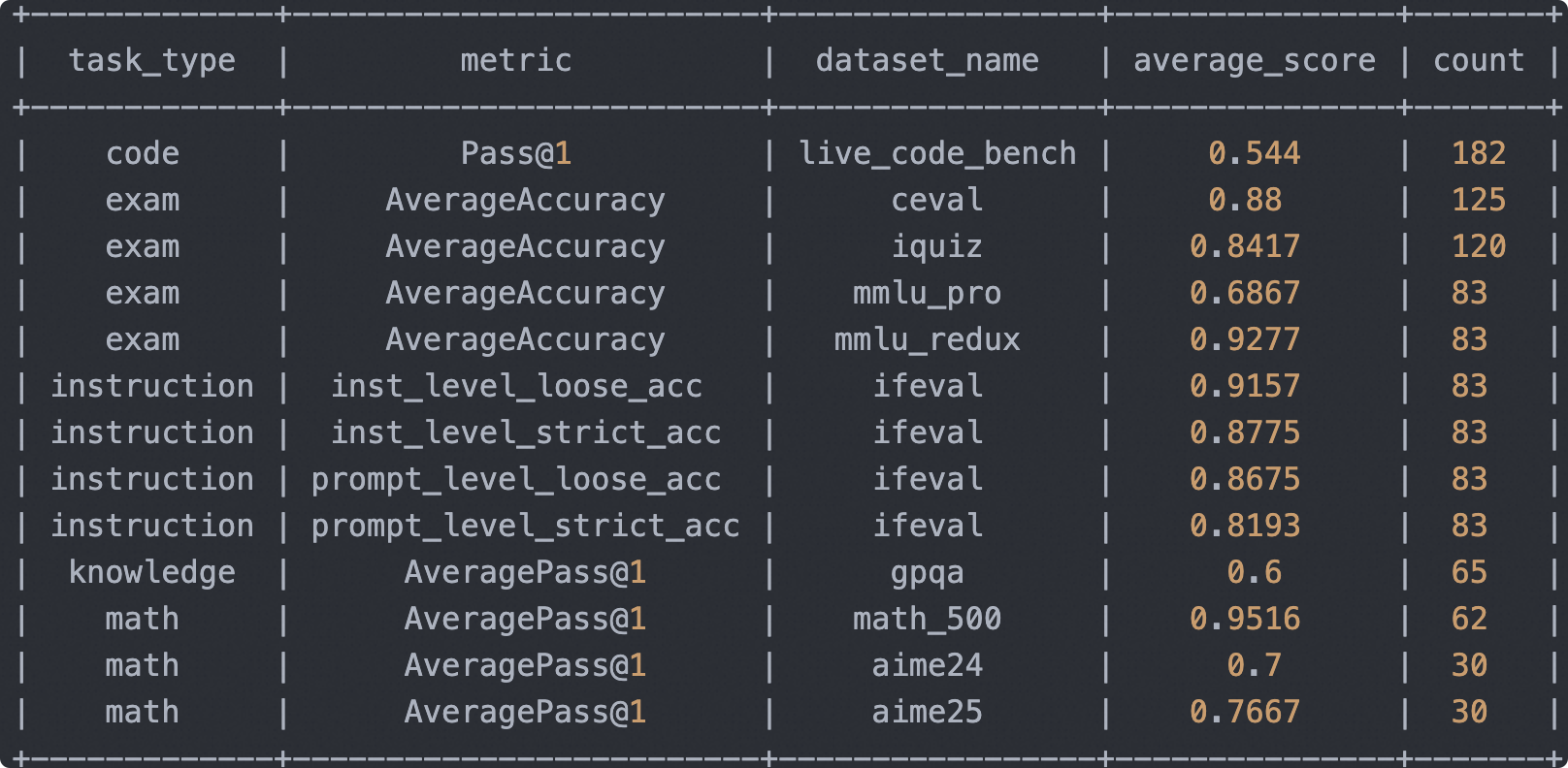This screenshot has height=768, width=1568.
Task: Click the count column header
Action: tap(1479, 61)
